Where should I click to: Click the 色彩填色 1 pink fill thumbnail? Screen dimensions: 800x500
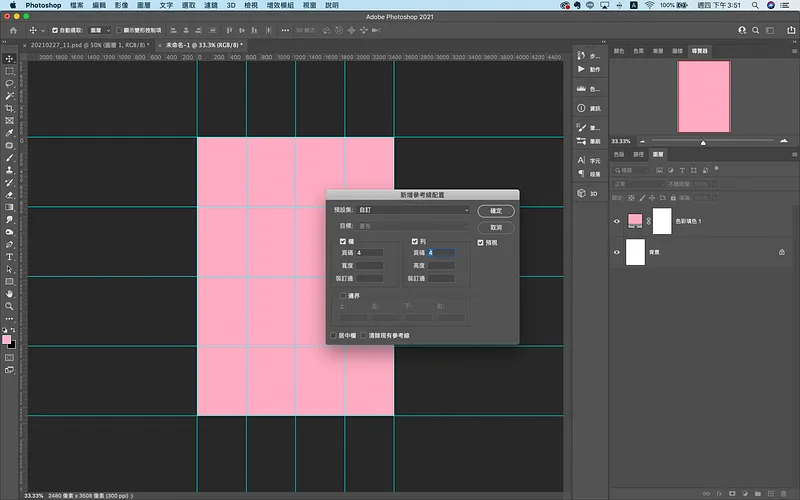[x=635, y=221]
